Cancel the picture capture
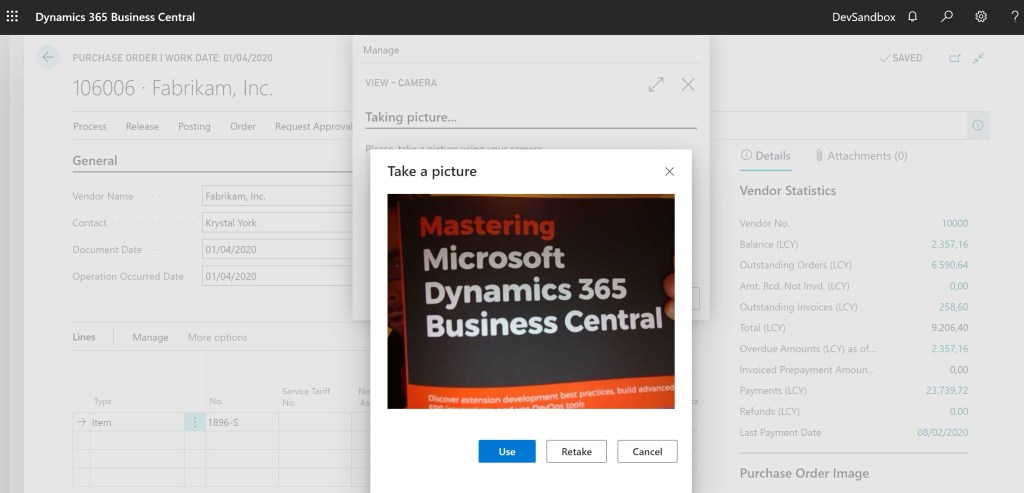 click(647, 452)
